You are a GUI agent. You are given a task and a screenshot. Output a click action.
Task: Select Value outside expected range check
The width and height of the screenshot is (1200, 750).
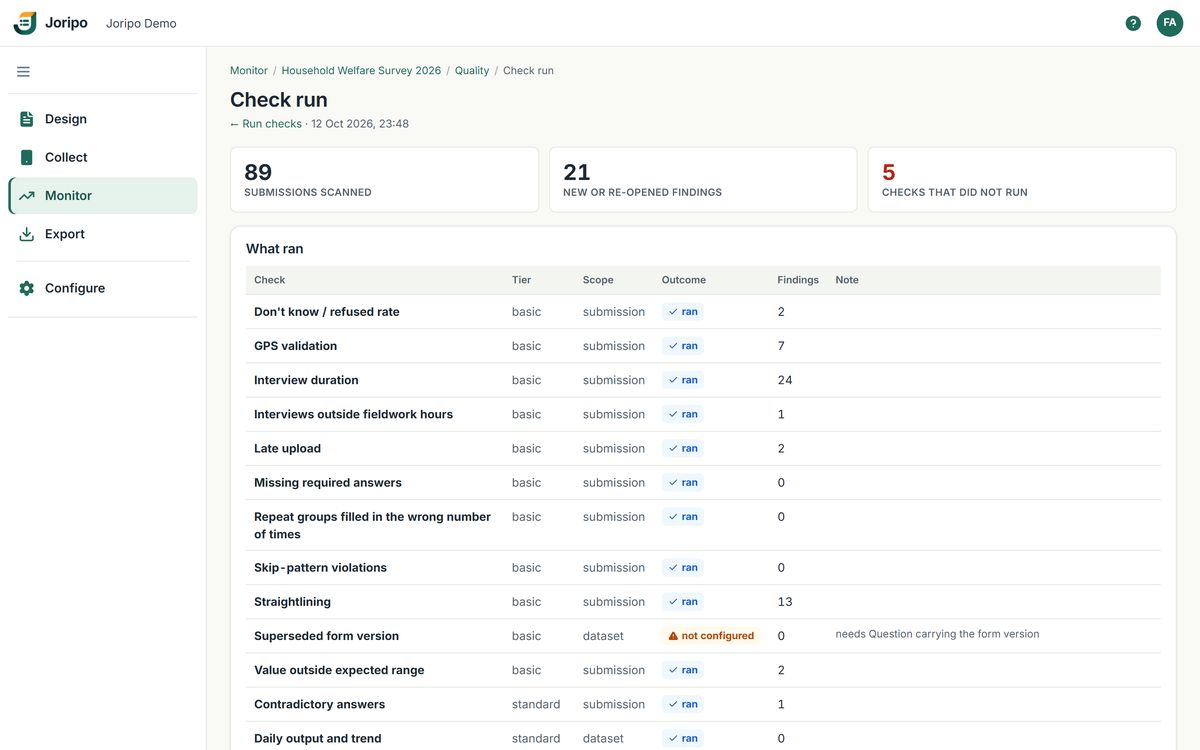339,670
